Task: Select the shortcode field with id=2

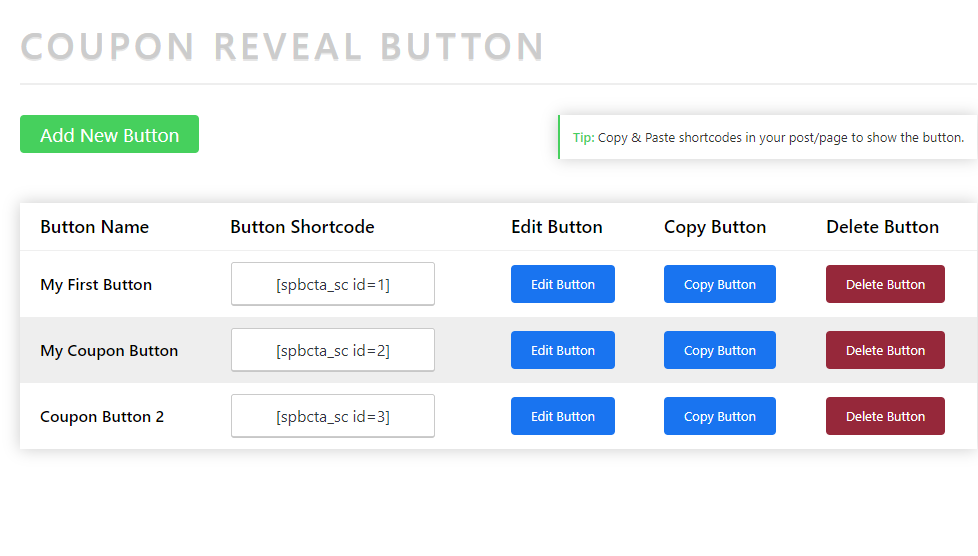Action: click(x=332, y=350)
